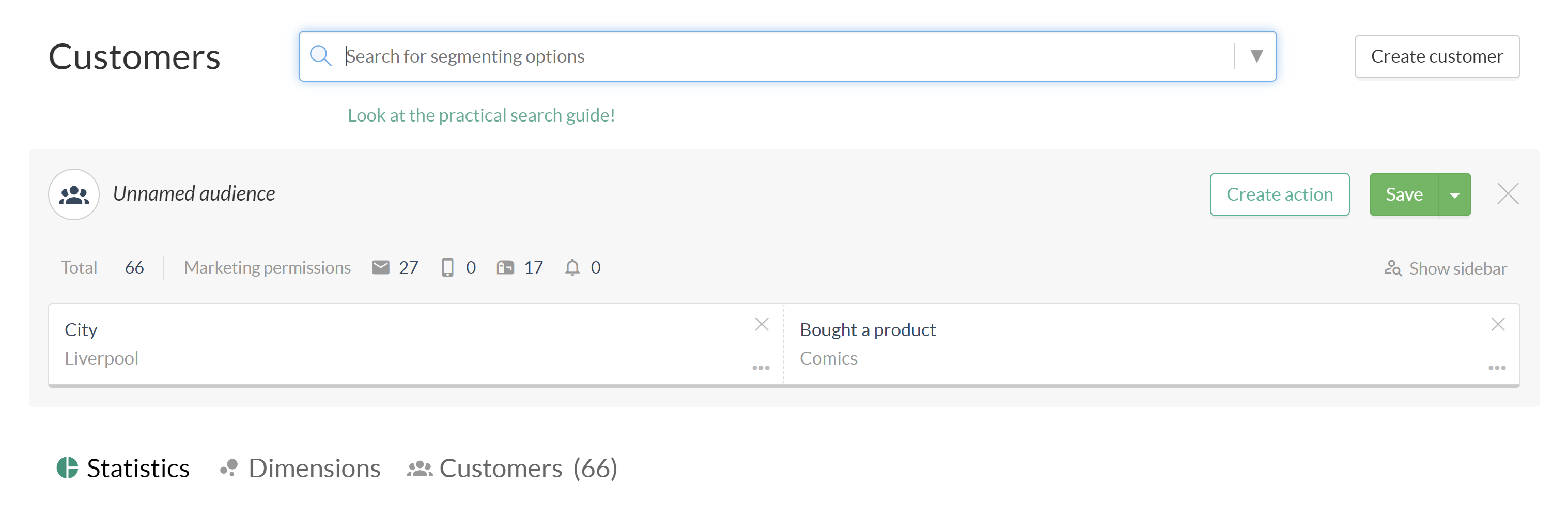This screenshot has height=513, width=1568.
Task: Open the Save button dropdown arrow
Action: click(1455, 195)
